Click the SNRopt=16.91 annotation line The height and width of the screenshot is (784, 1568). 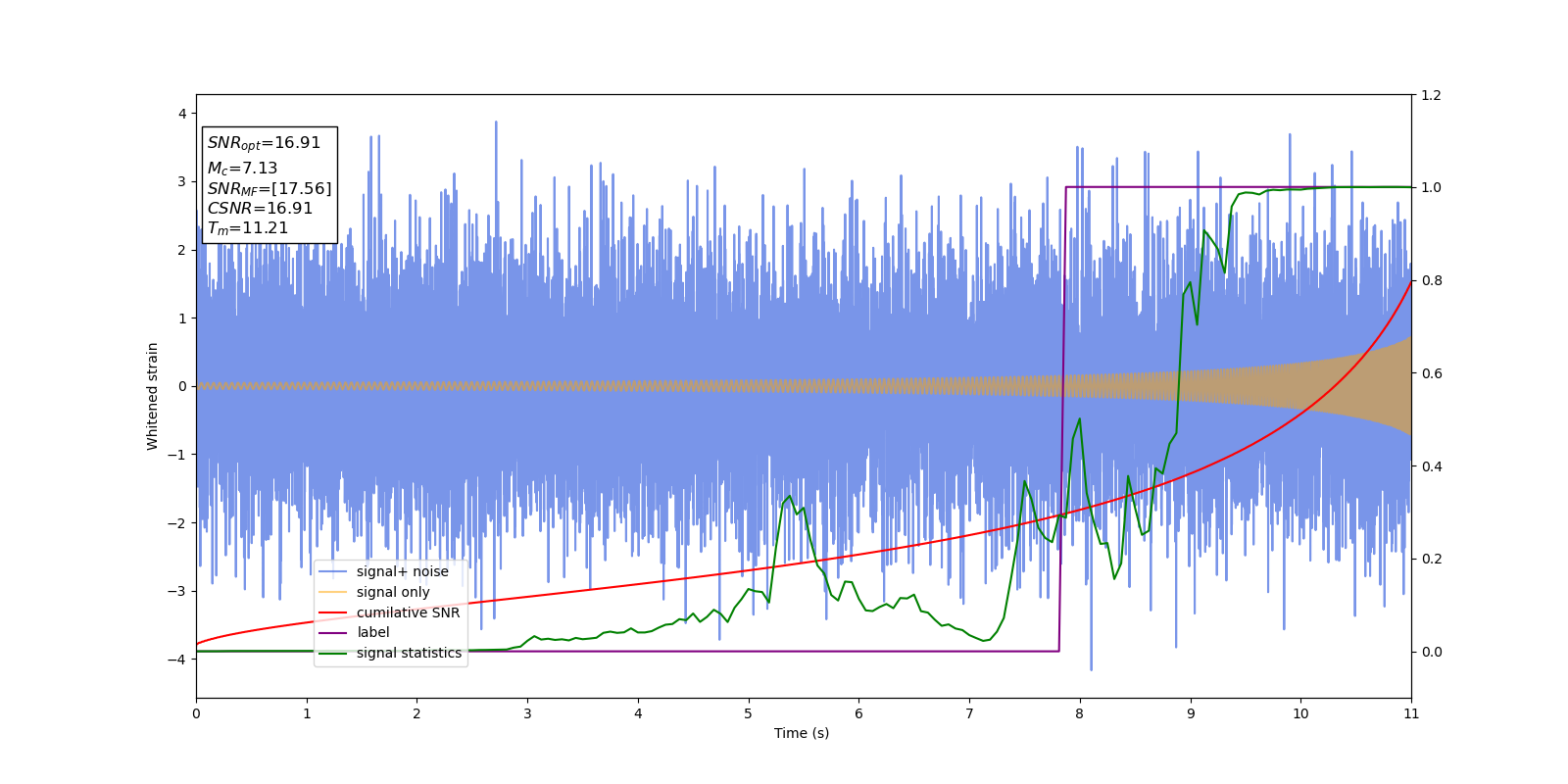tap(264, 143)
